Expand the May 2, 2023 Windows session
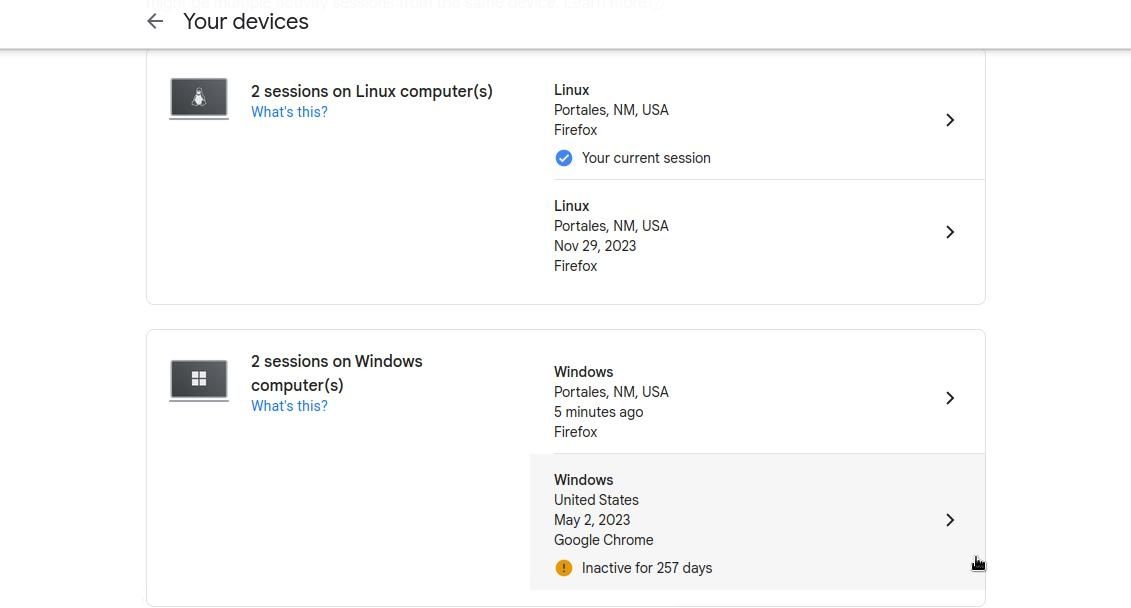The height and width of the screenshot is (608, 1131). [949, 520]
